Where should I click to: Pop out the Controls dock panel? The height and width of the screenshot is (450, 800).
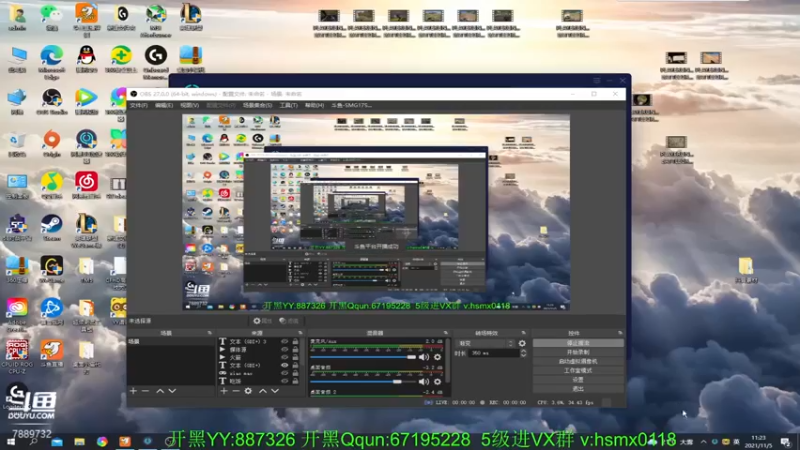pos(620,333)
